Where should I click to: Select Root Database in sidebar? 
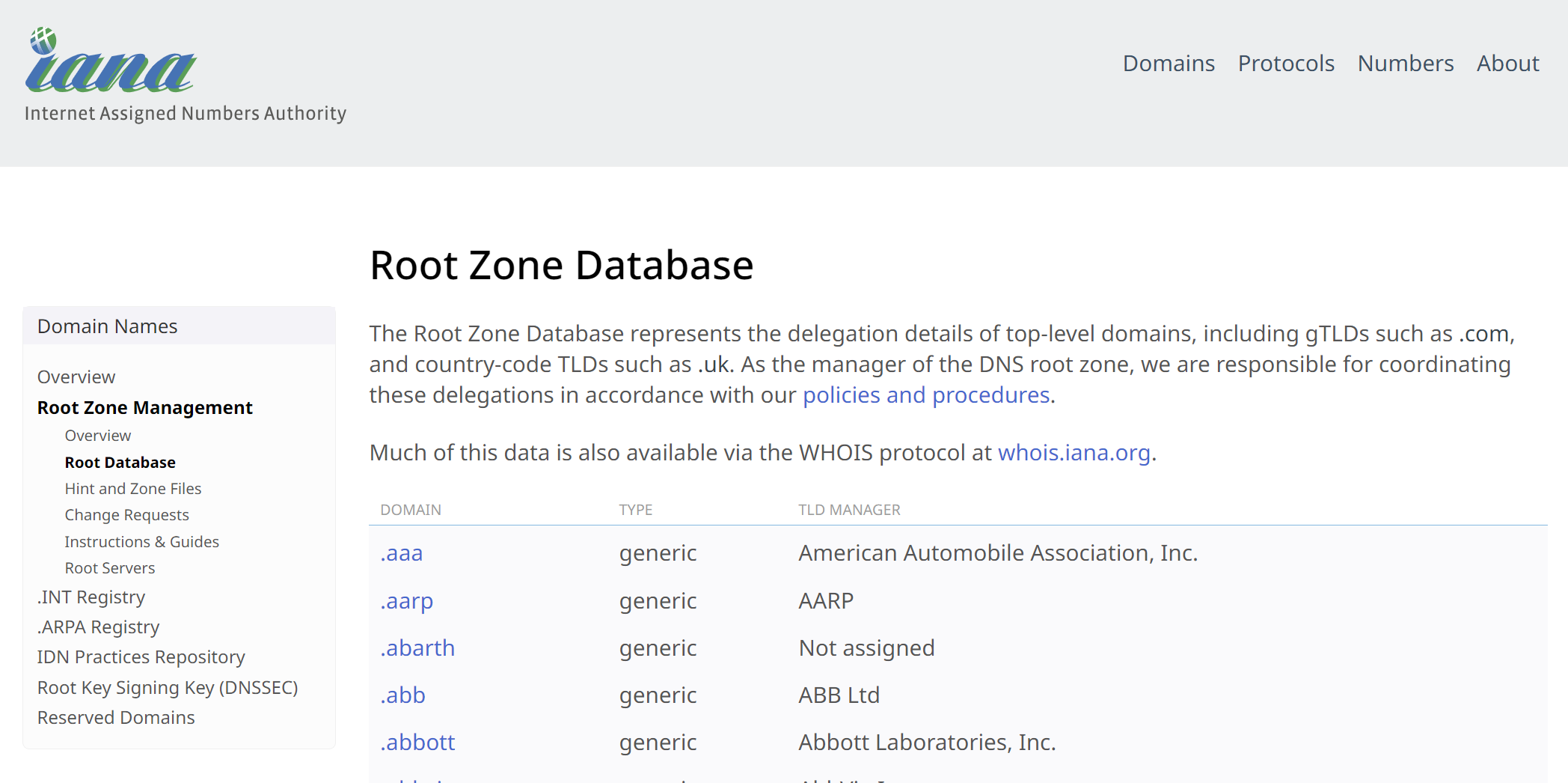(120, 463)
